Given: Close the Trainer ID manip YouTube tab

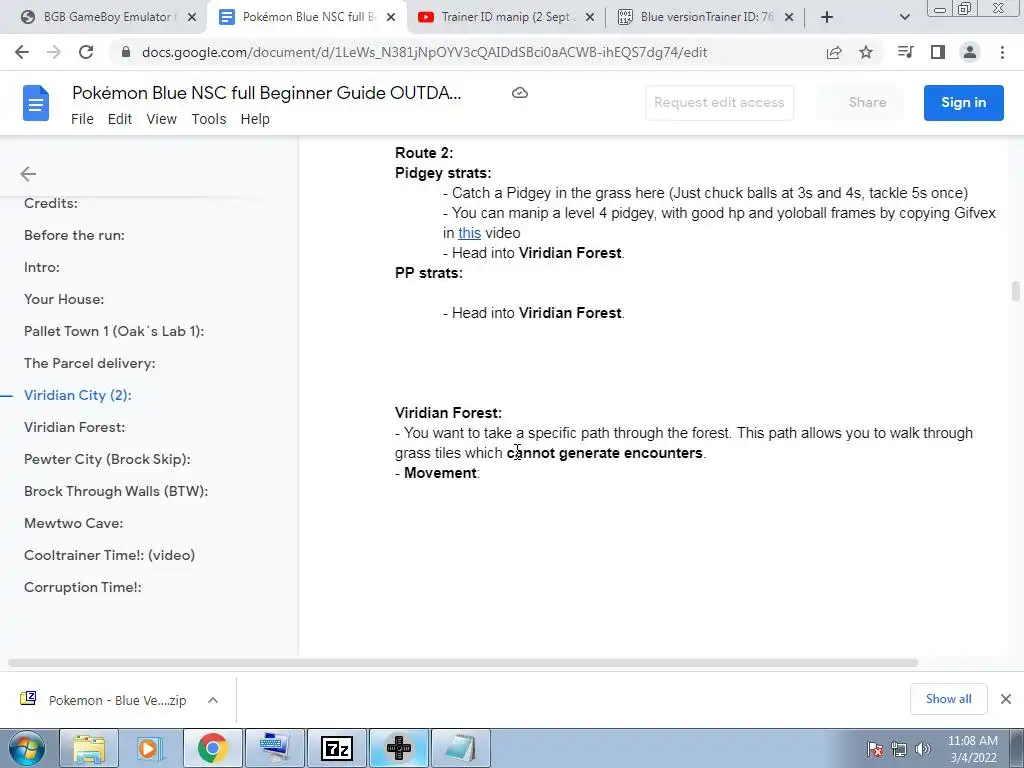Looking at the screenshot, I should (x=590, y=18).
